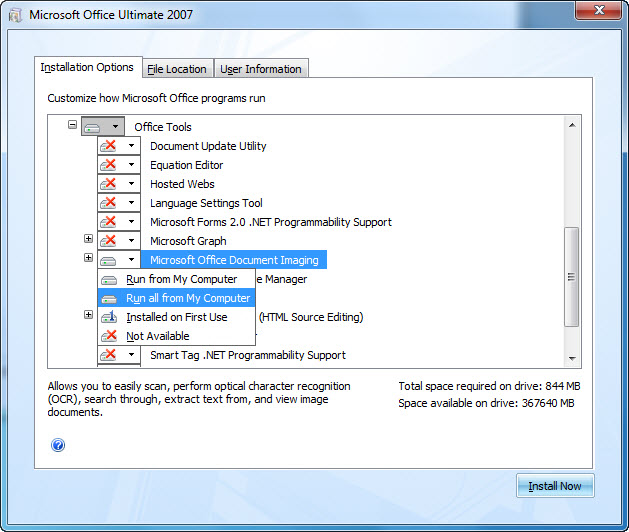Open Language Settings Tool dropdown arrow
Viewport: 629px width, 532px height.
point(131,203)
